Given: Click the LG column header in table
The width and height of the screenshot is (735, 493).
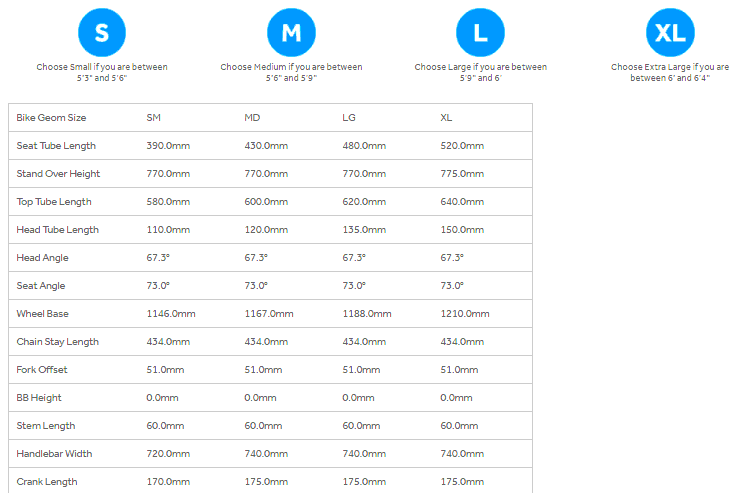Looking at the screenshot, I should point(351,118).
